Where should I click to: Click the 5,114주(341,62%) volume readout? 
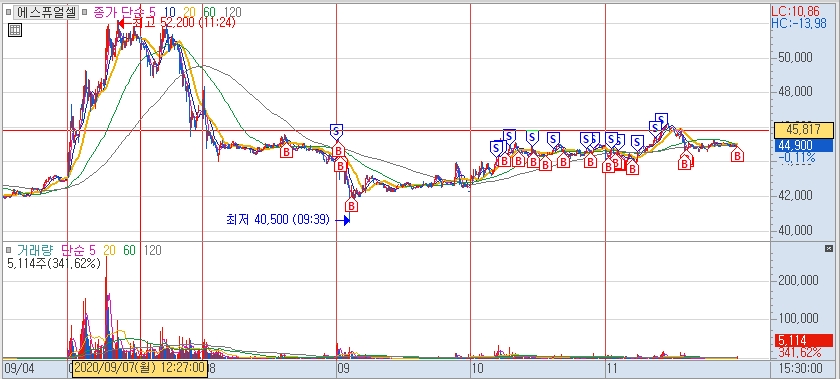[54, 263]
